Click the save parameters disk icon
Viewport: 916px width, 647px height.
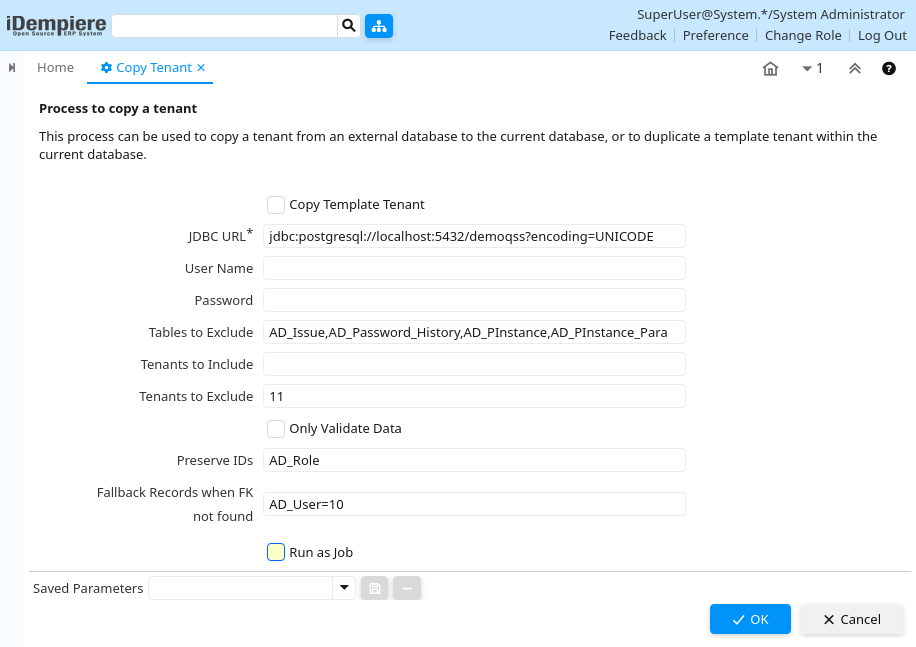click(375, 588)
